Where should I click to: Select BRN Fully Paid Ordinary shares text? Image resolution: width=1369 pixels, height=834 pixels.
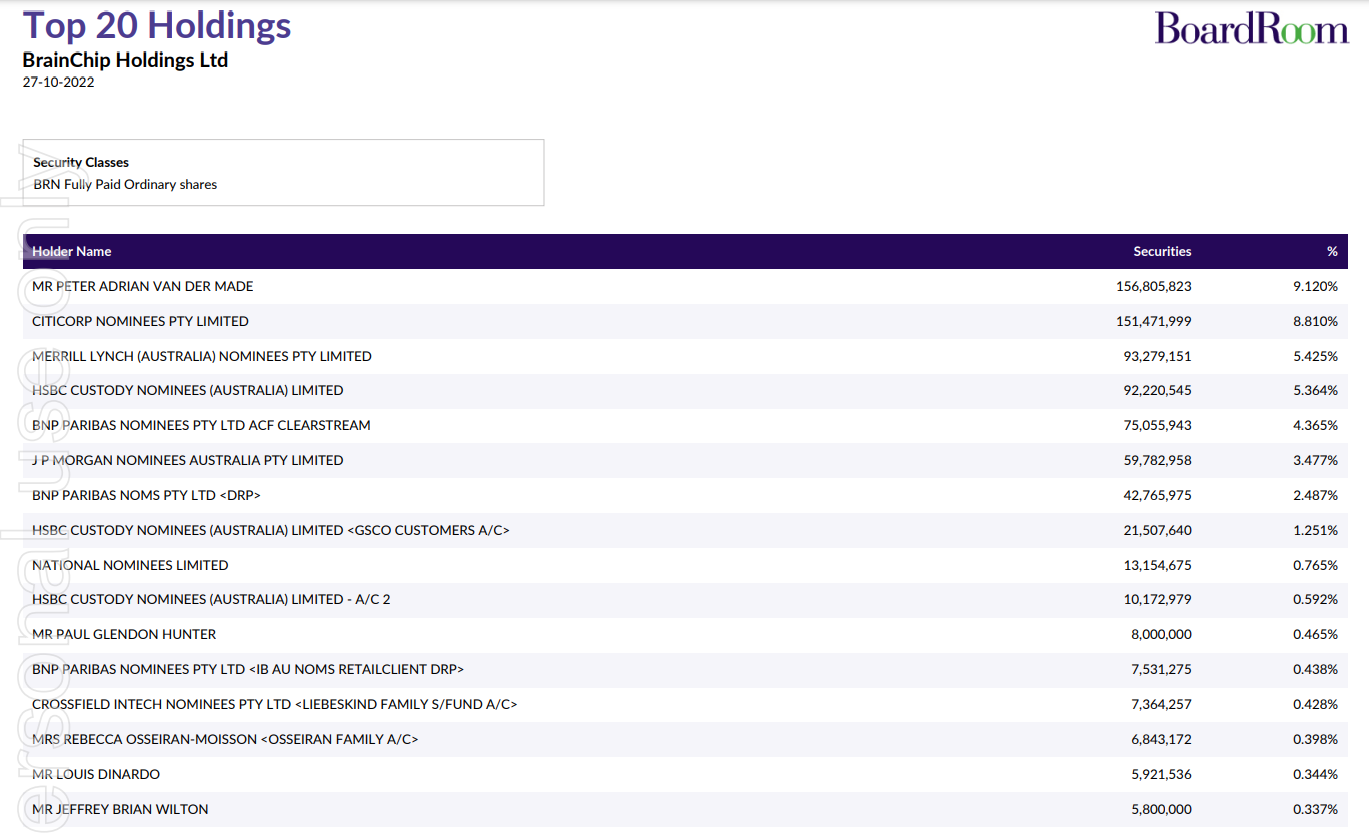(x=125, y=184)
